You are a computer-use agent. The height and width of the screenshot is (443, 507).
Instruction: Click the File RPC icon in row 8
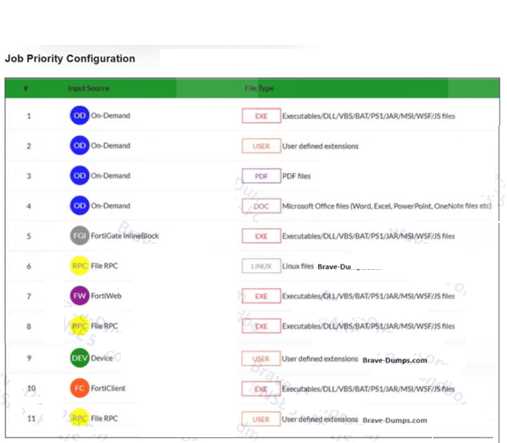coord(80,326)
